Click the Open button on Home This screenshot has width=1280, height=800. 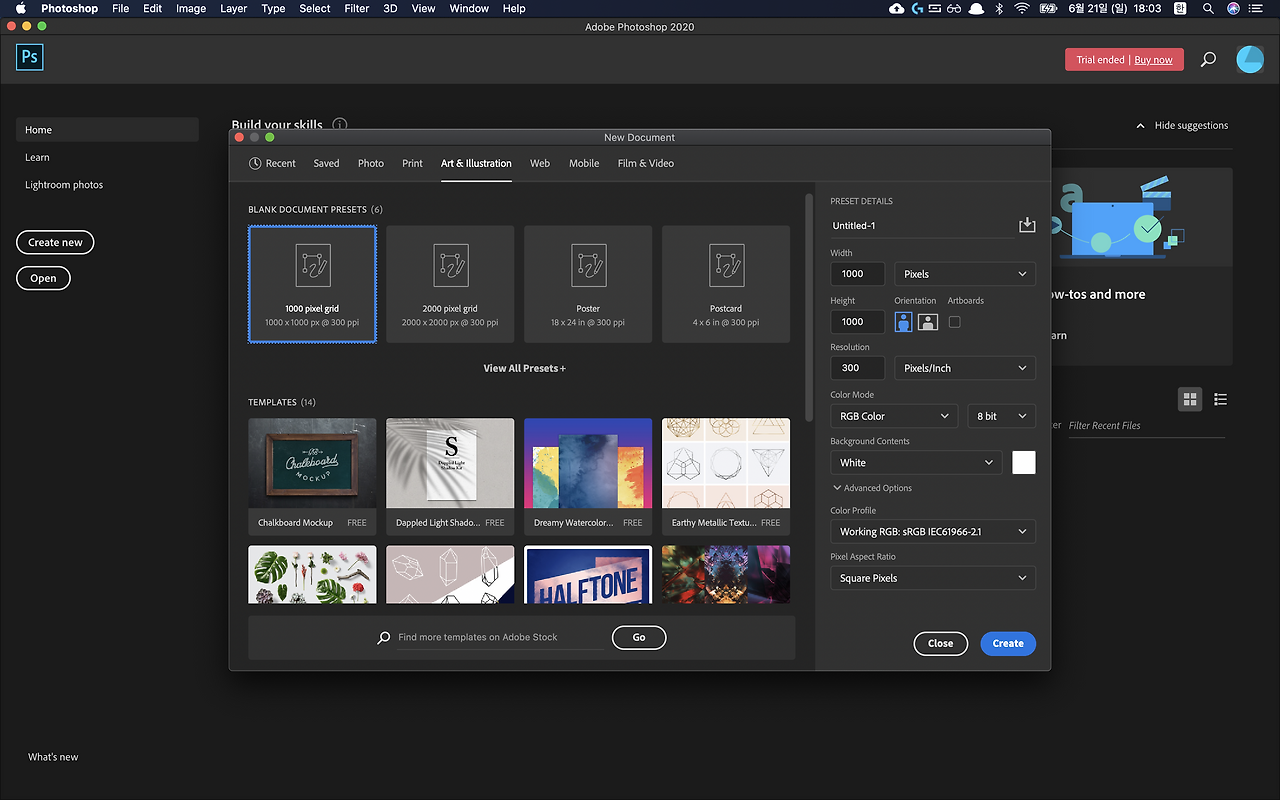pyautogui.click(x=43, y=278)
